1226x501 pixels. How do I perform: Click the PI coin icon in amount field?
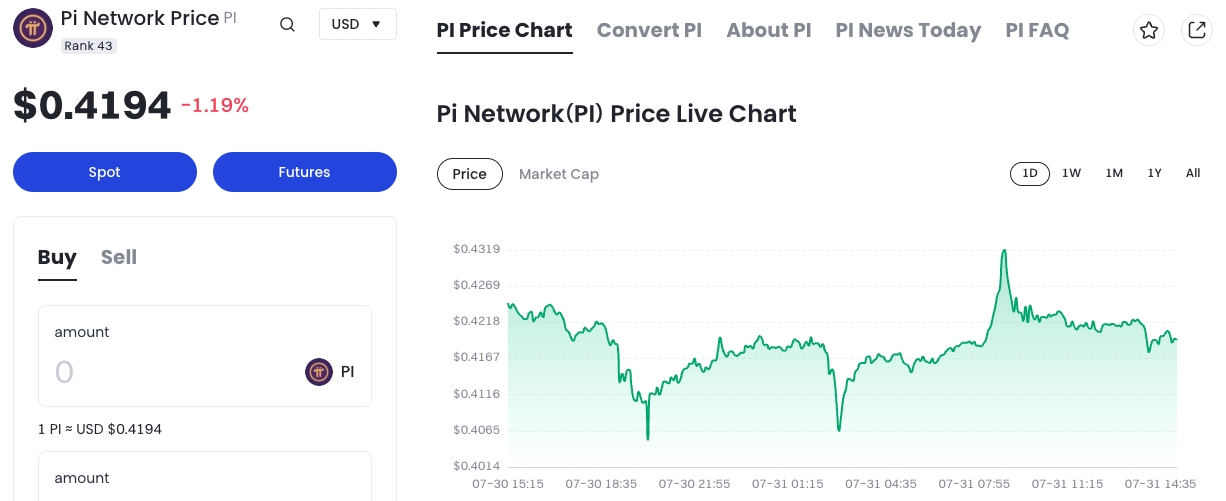[x=318, y=372]
